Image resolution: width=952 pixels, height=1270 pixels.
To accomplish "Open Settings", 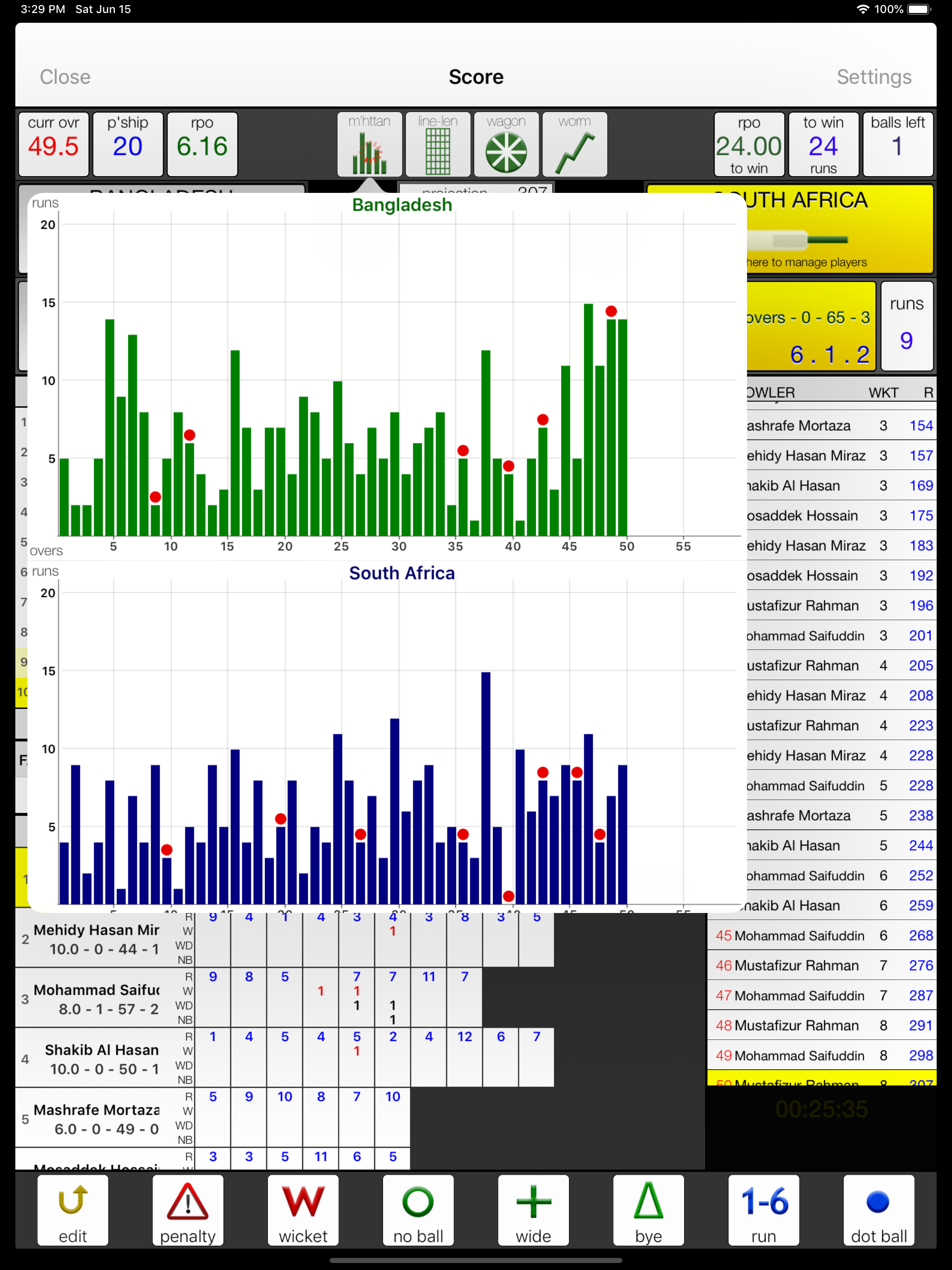I will (x=874, y=77).
